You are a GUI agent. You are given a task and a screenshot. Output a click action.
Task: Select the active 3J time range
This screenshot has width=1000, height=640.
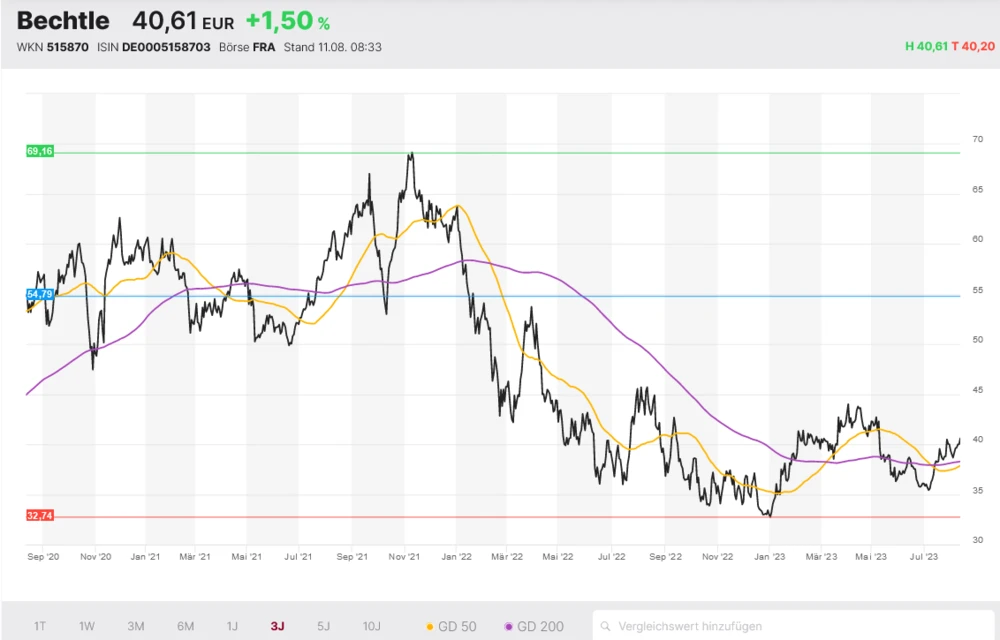[x=277, y=627]
